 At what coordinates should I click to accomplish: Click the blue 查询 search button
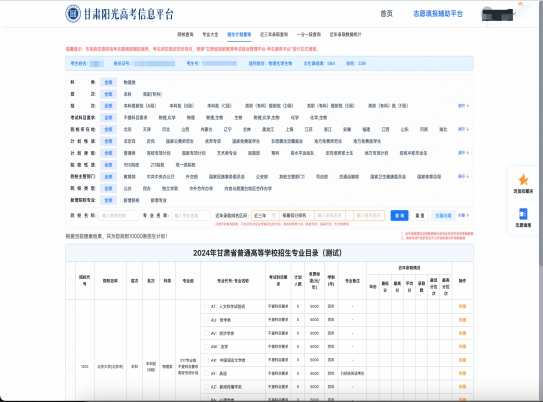[x=399, y=216]
